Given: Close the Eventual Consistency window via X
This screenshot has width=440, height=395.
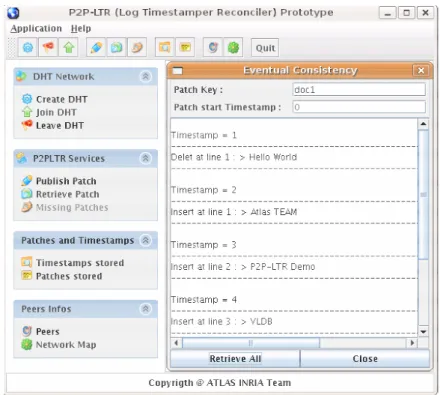Looking at the screenshot, I should [x=421, y=70].
